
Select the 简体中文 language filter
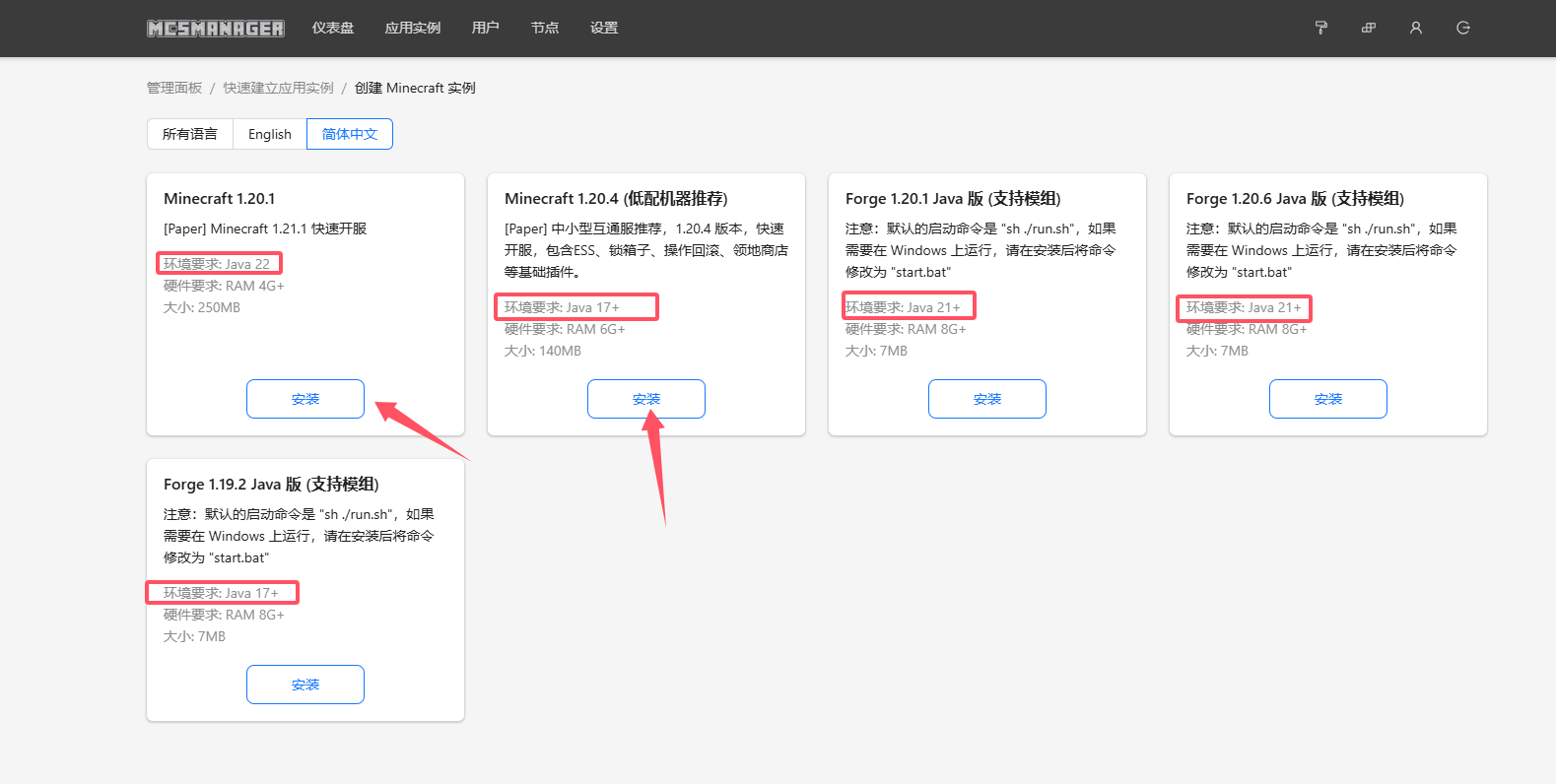point(350,134)
